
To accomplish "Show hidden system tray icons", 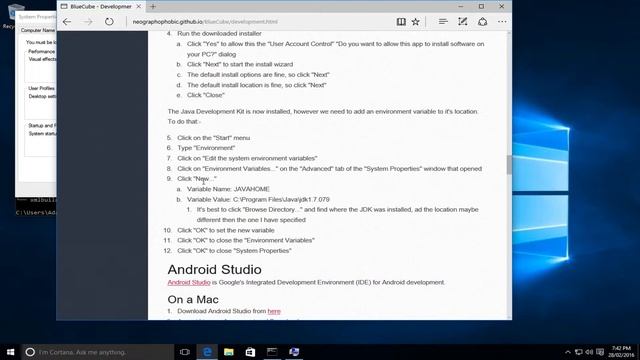I will tap(567, 352).
